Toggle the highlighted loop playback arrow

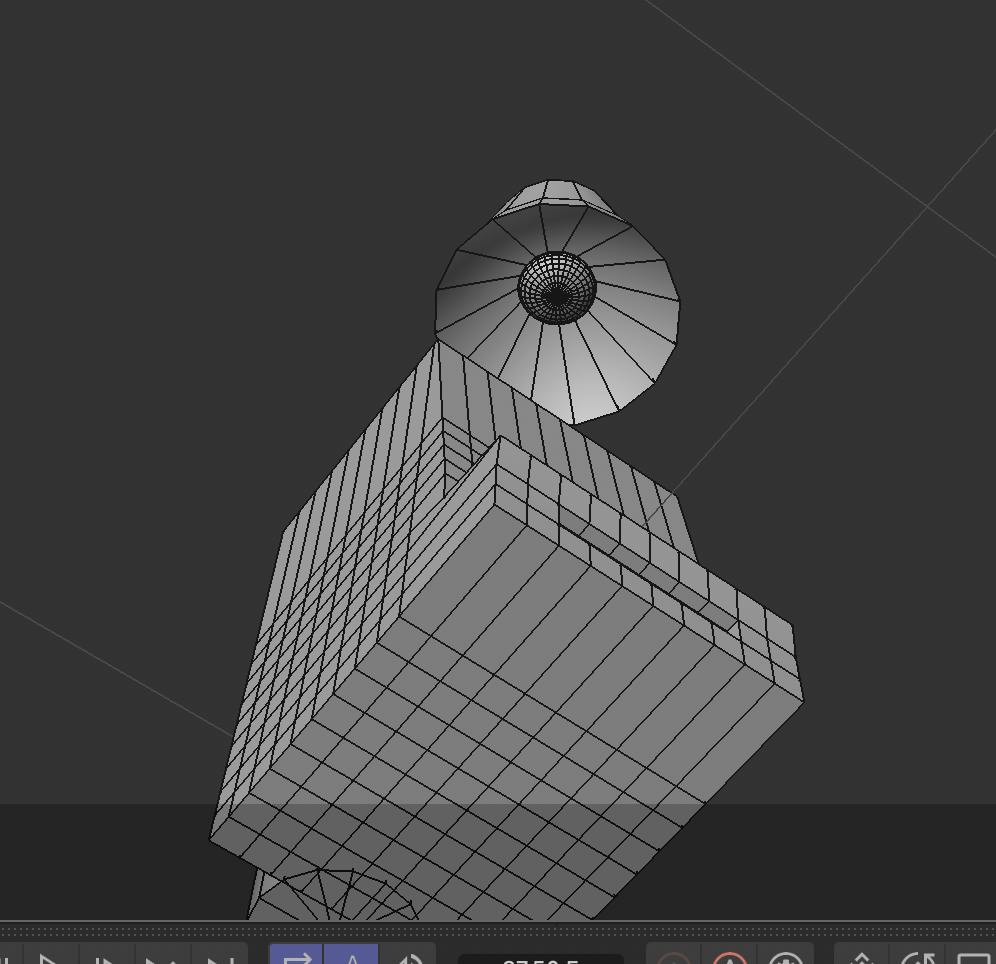[x=298, y=958]
